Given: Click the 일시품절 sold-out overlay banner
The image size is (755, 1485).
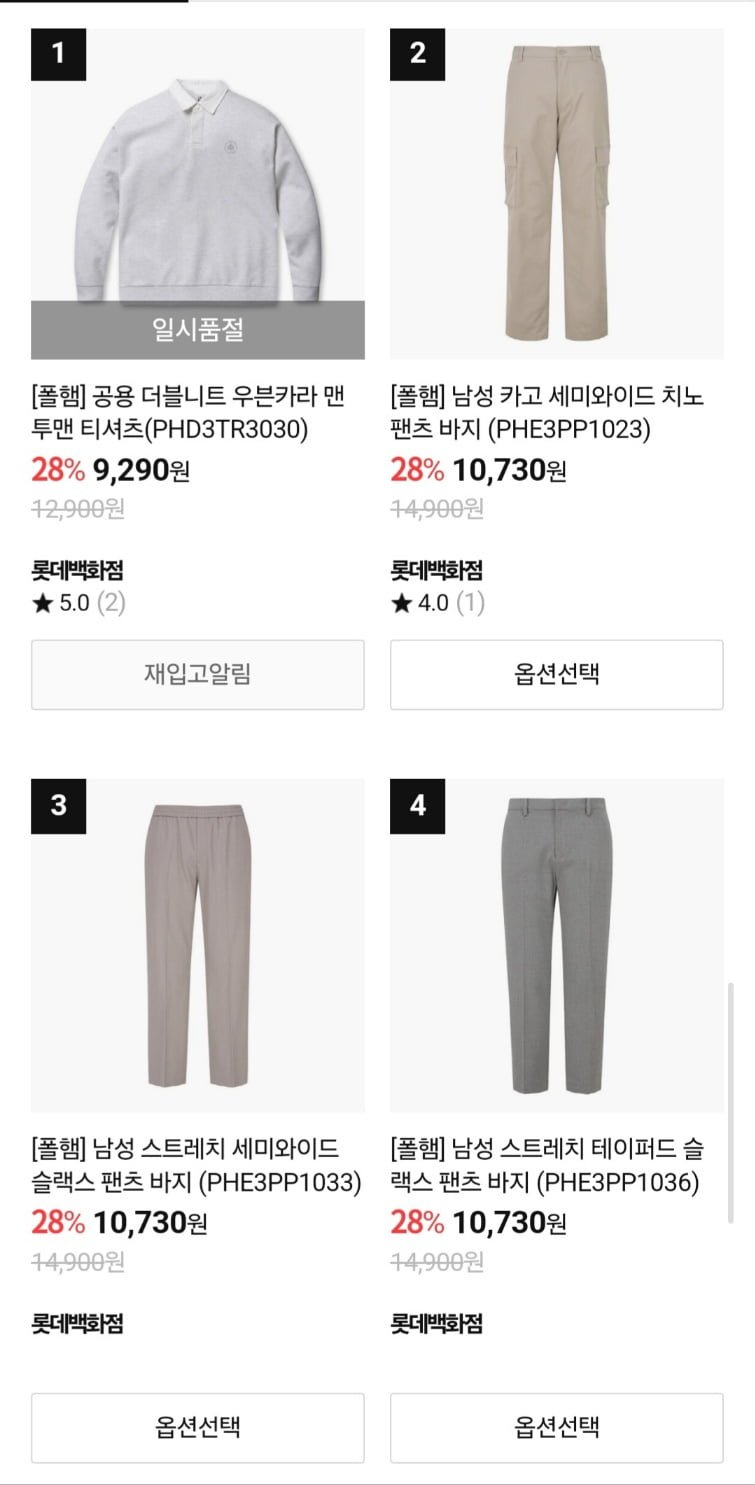Looking at the screenshot, I should [x=197, y=330].
